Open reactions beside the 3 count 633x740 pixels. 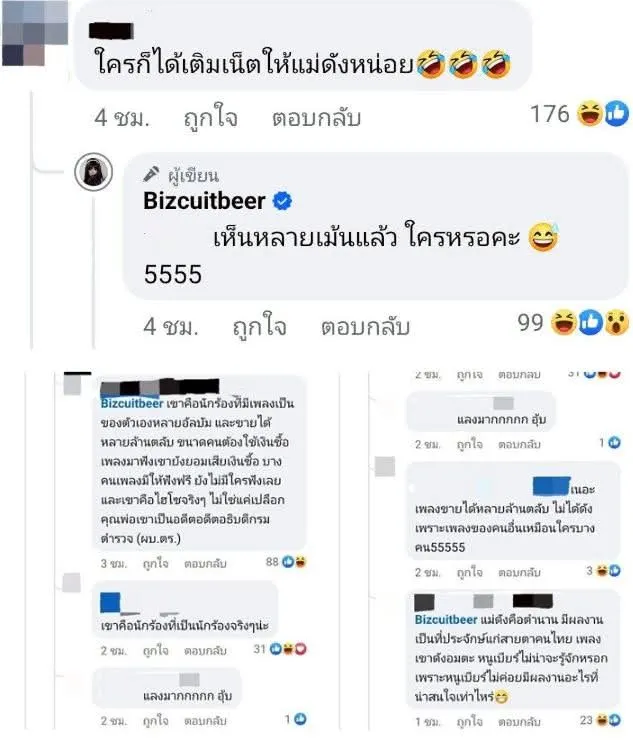pyautogui.click(x=608, y=571)
